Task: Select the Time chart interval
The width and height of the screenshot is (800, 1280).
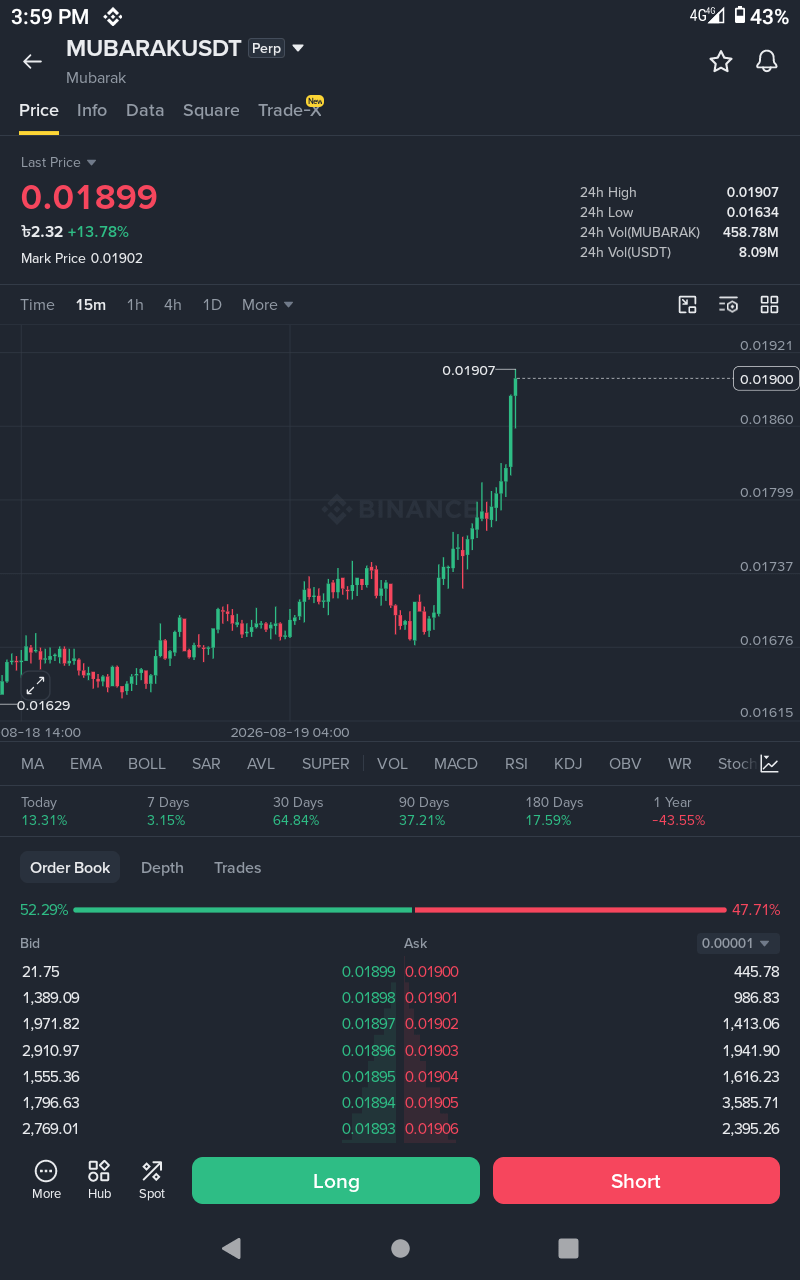Action: pyautogui.click(x=37, y=305)
